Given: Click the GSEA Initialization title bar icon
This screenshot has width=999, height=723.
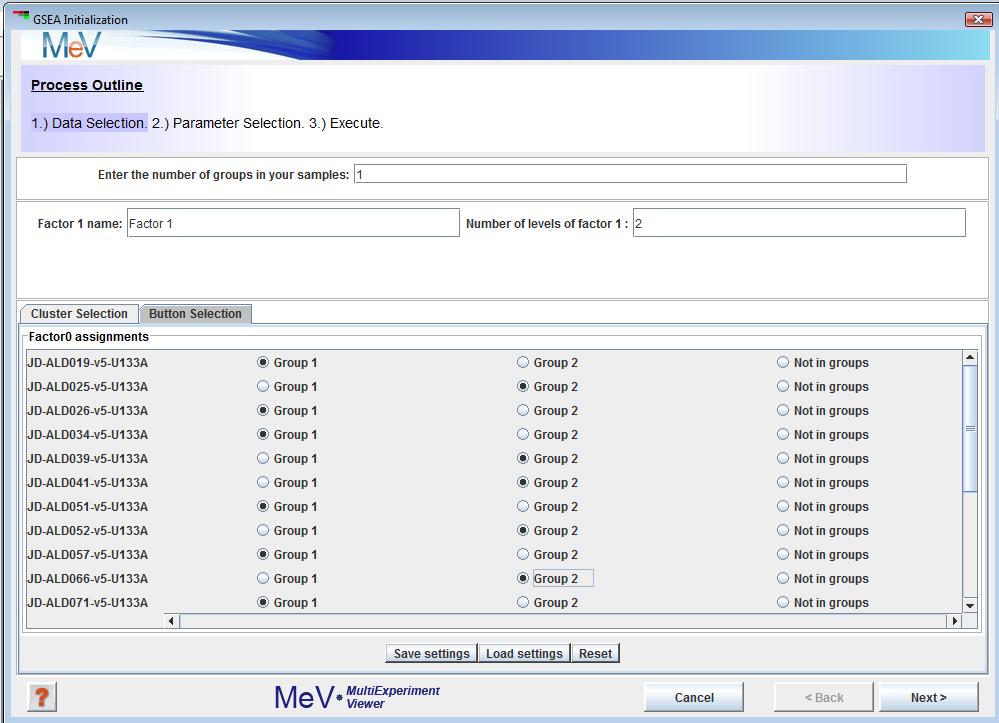Looking at the screenshot, I should [21, 18].
